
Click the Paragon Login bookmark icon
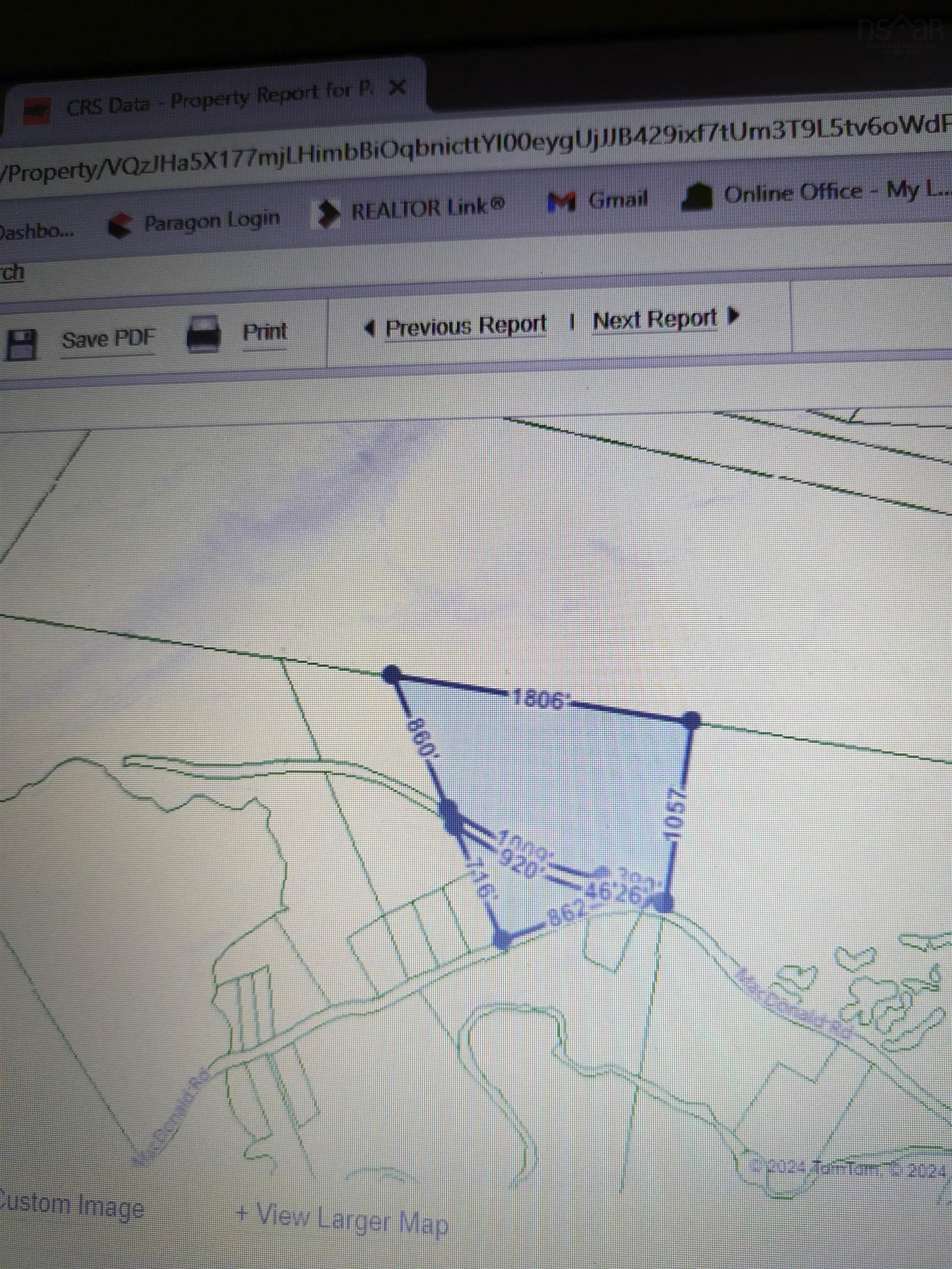click(x=119, y=226)
